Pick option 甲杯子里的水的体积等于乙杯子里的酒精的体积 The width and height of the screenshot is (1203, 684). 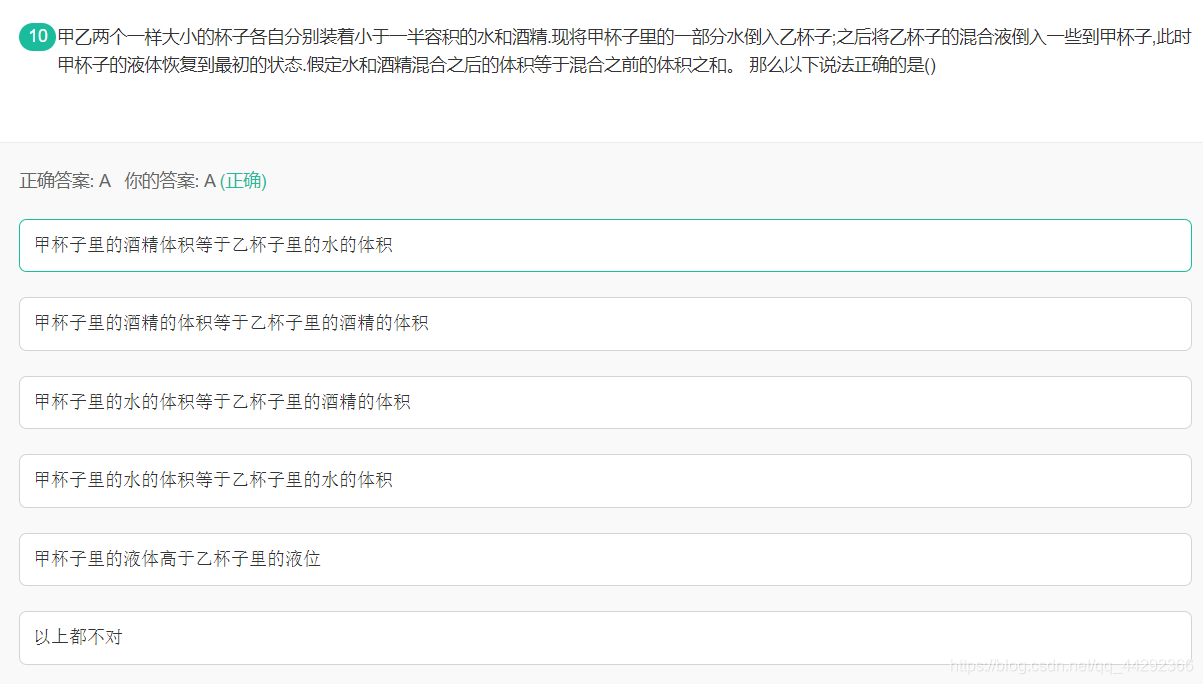[x=605, y=402]
